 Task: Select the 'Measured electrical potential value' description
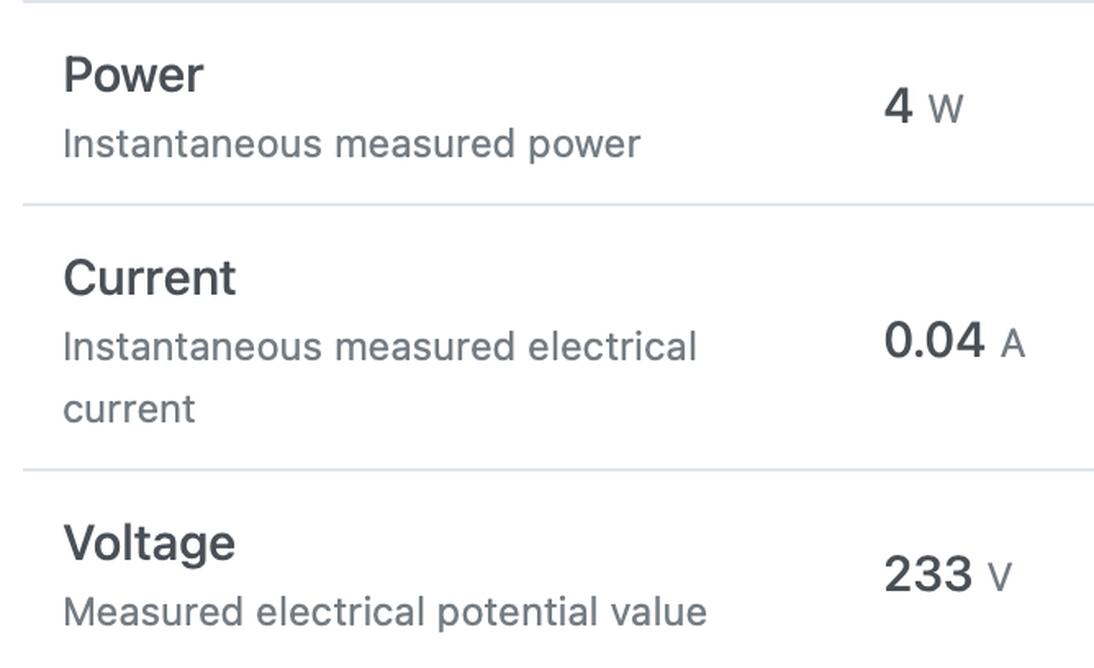(385, 612)
